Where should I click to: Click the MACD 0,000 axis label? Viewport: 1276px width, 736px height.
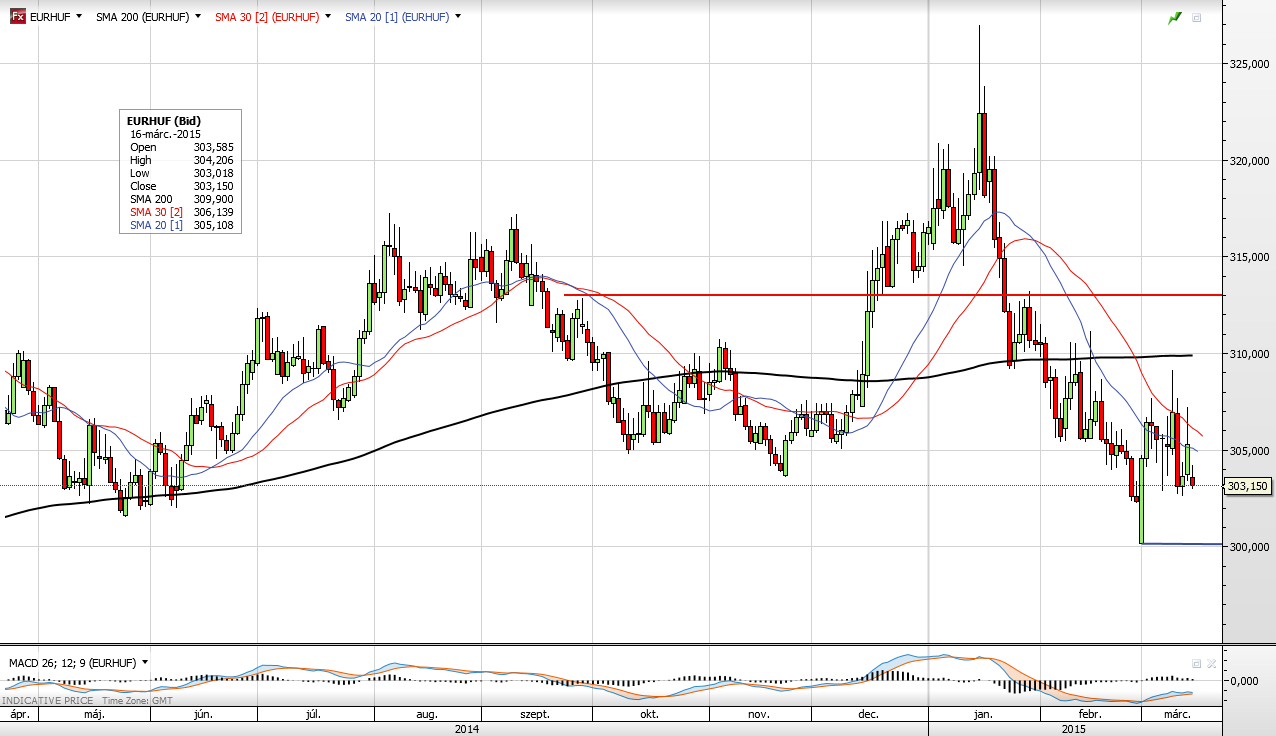click(1243, 681)
